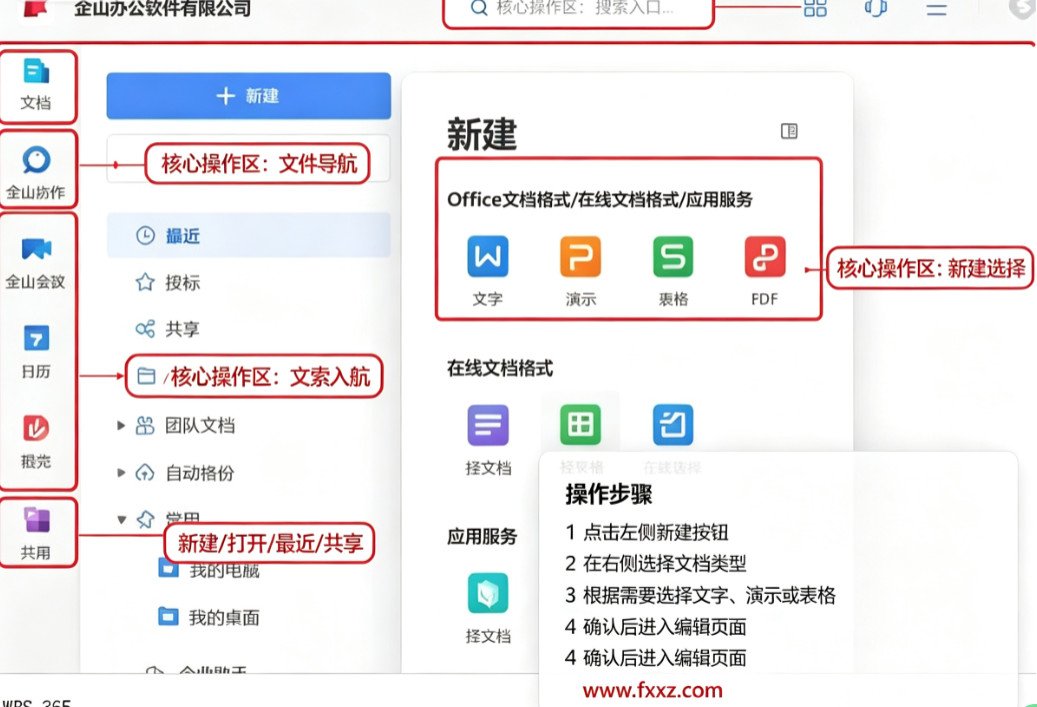
Task: Open 金山协作 chat from the sidebar
Action: (x=36, y=171)
